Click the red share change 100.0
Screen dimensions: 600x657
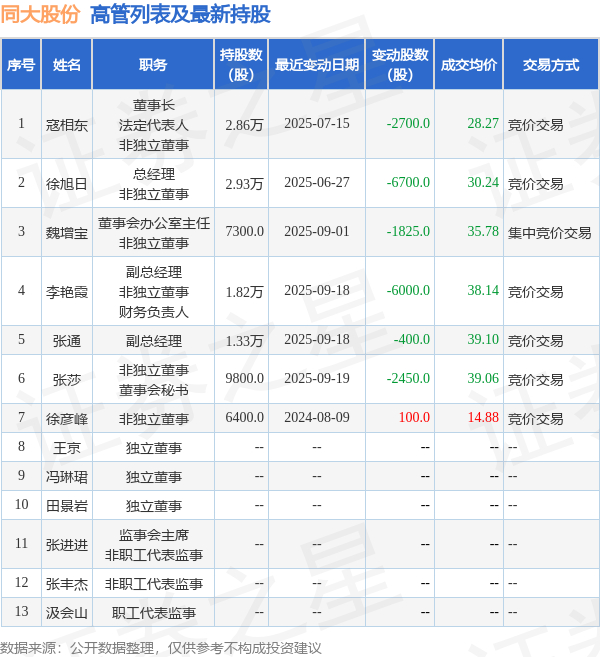click(414, 417)
